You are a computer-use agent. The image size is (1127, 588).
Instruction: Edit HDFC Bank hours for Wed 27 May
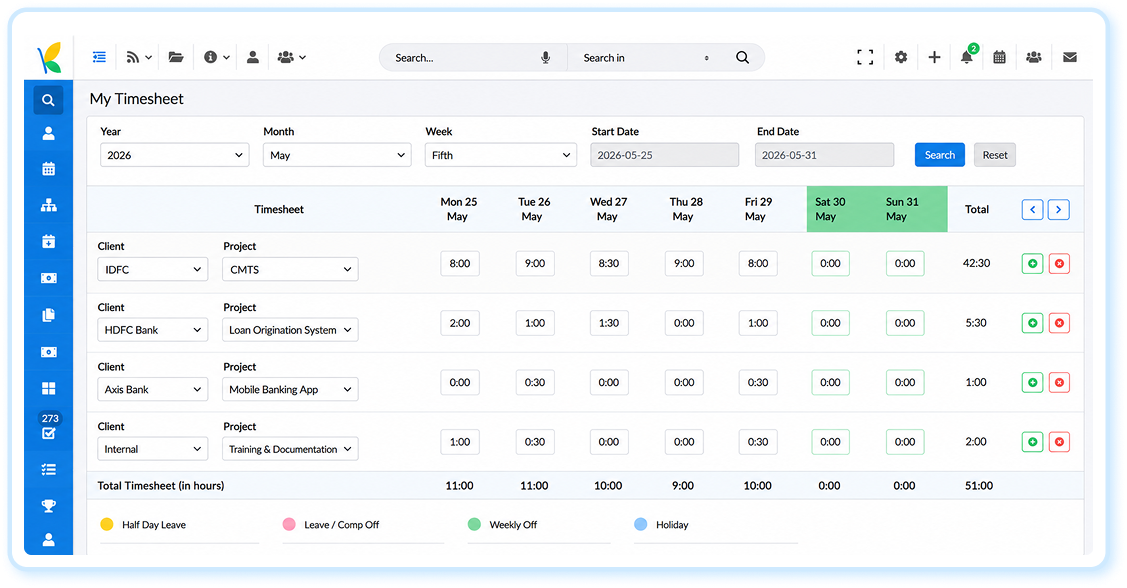609,323
